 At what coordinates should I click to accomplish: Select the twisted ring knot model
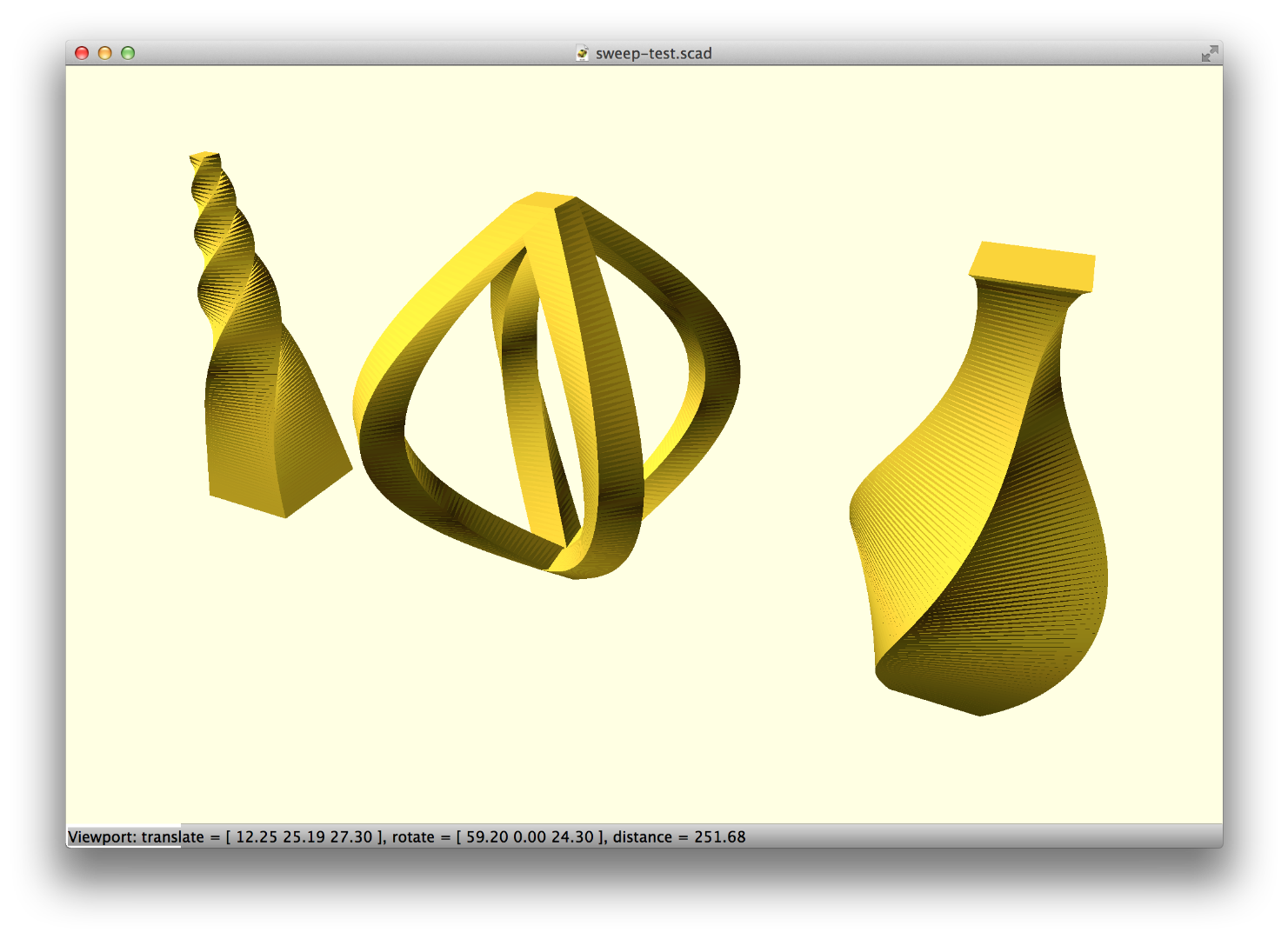[x=546, y=385]
